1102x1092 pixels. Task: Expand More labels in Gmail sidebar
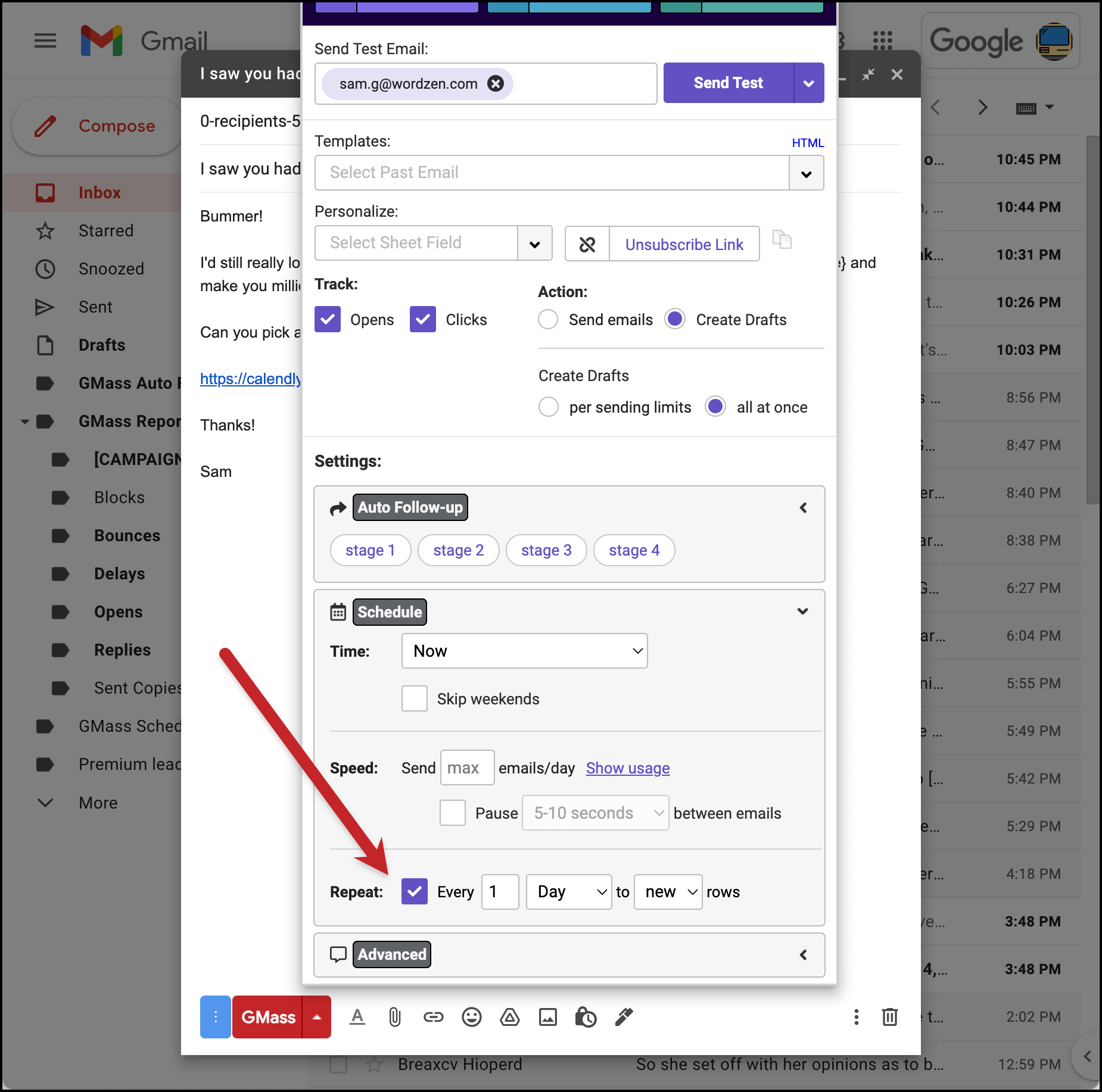coord(98,803)
